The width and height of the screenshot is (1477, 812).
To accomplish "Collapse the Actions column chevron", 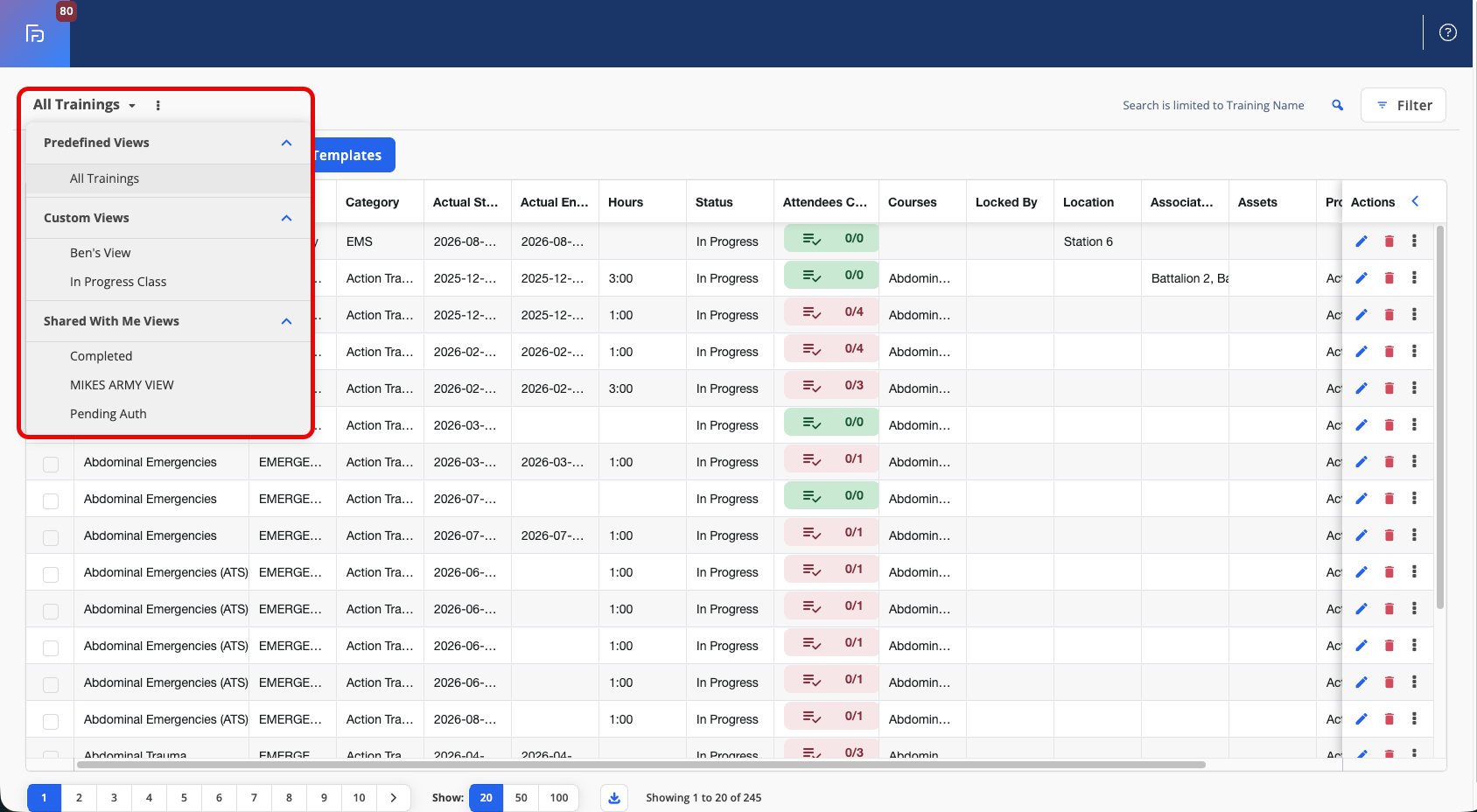I will click(x=1415, y=201).
